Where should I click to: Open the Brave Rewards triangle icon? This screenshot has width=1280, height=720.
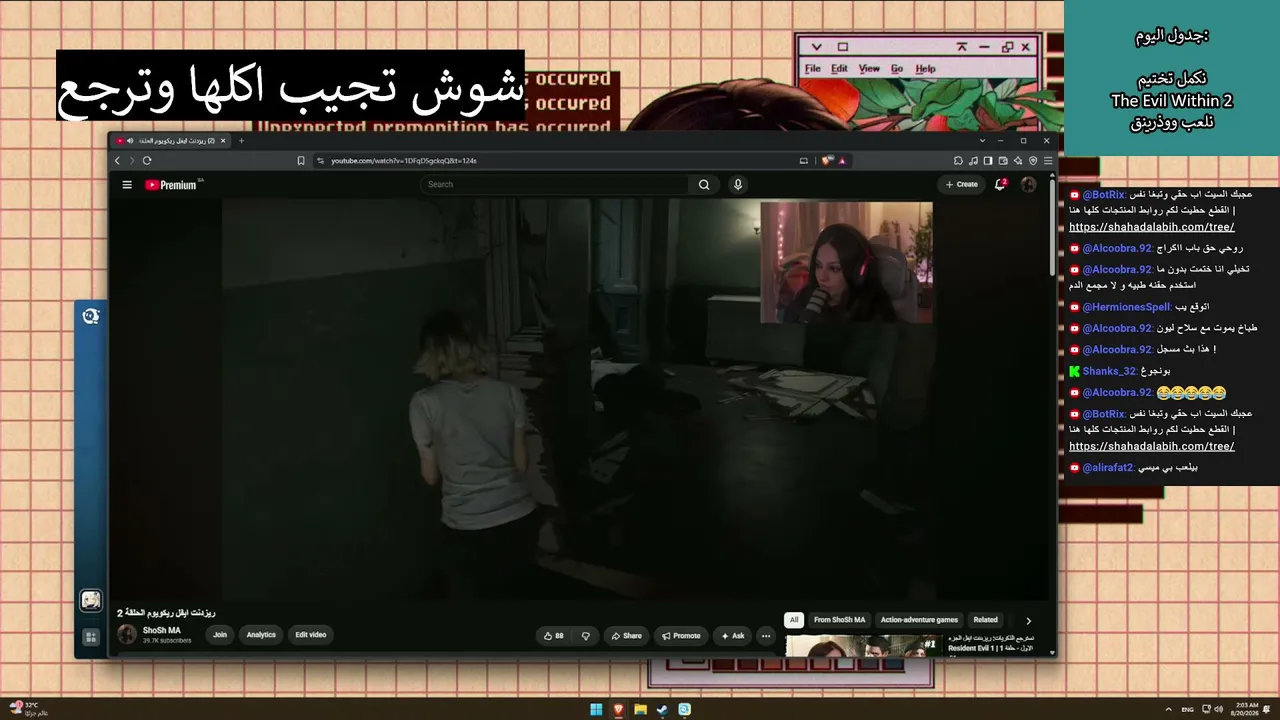click(842, 160)
